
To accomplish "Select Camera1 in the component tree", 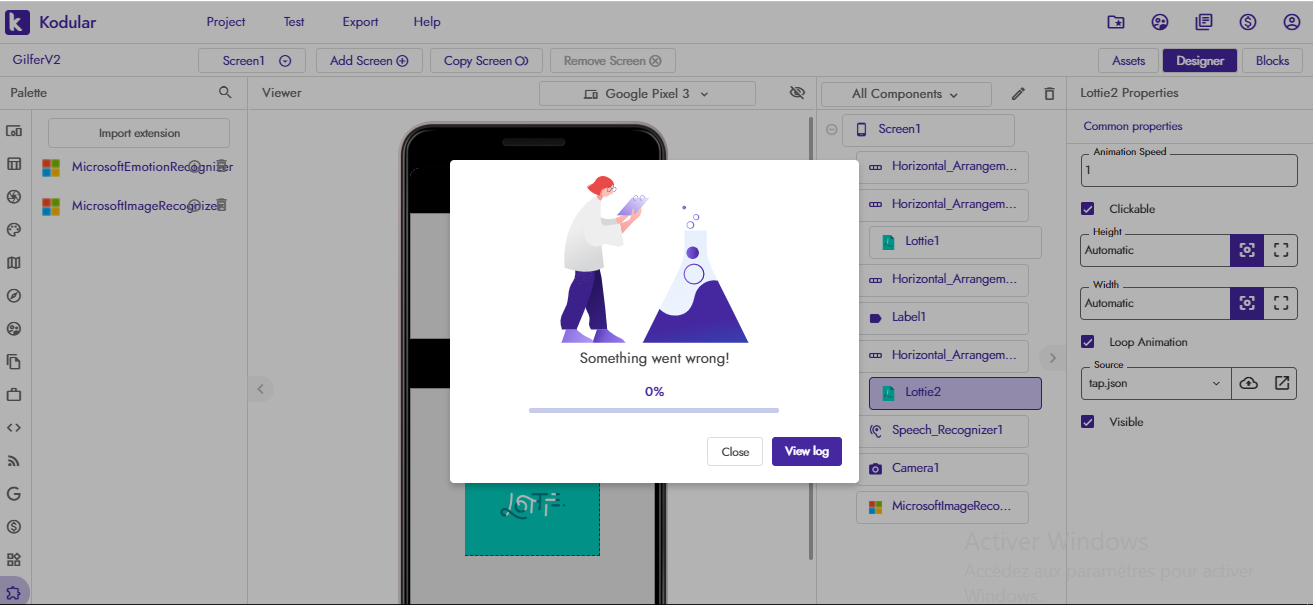I will pos(942,469).
